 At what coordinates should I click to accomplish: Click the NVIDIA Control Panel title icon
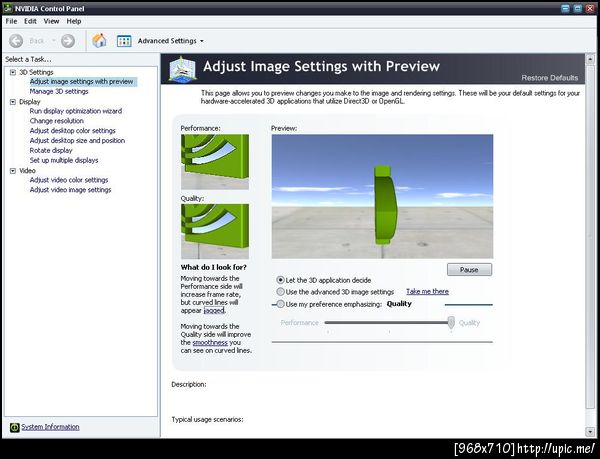point(7,8)
